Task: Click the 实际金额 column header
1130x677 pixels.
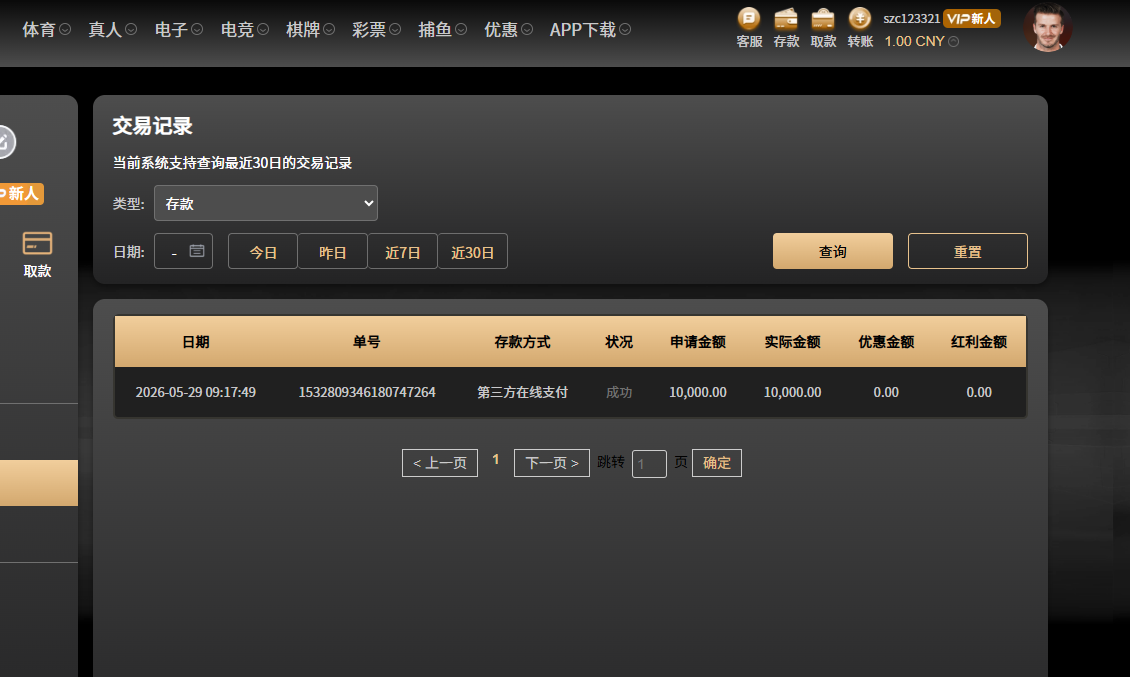Action: click(x=792, y=342)
